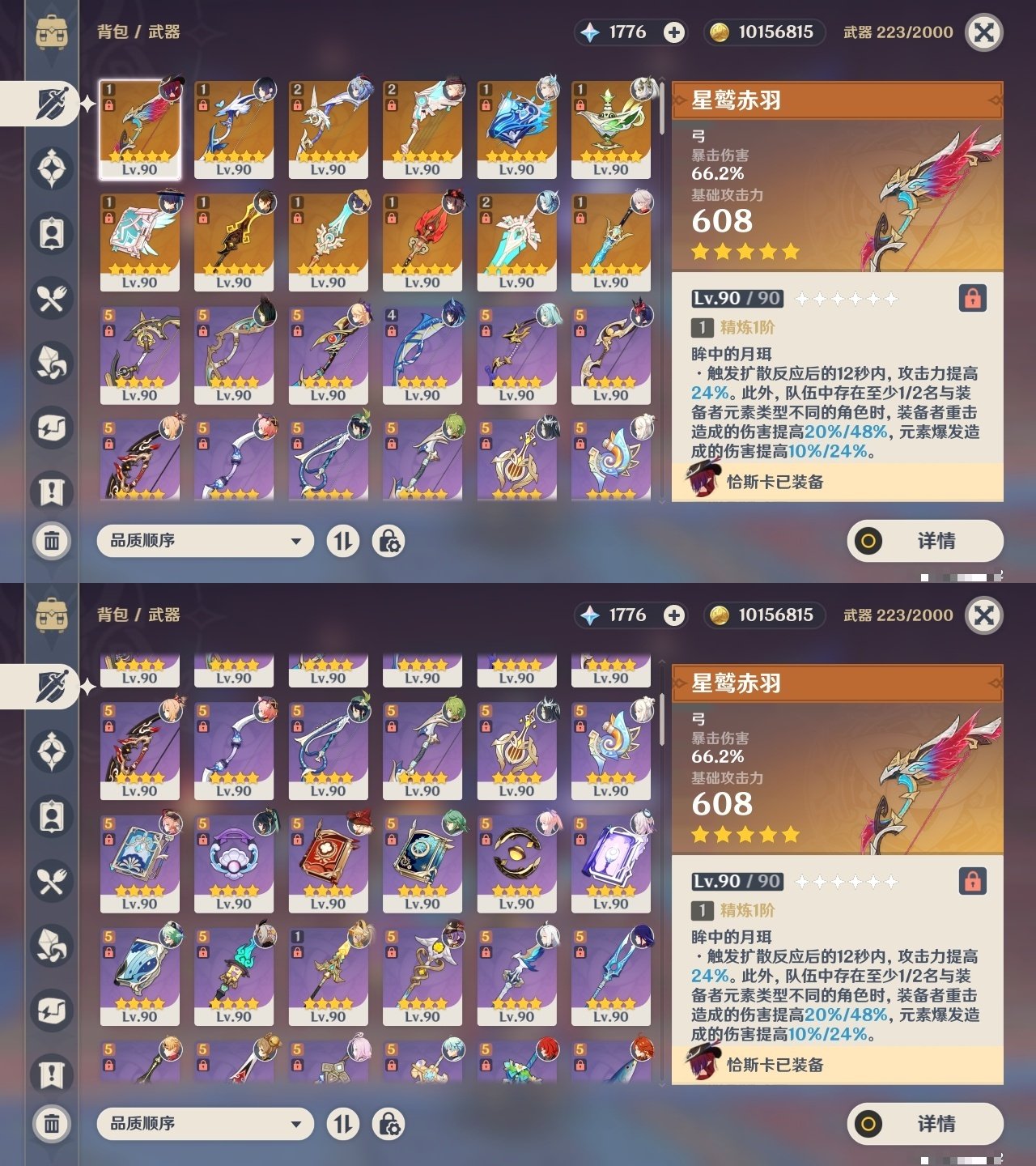Toggle the lock on top weapon details

[972, 298]
